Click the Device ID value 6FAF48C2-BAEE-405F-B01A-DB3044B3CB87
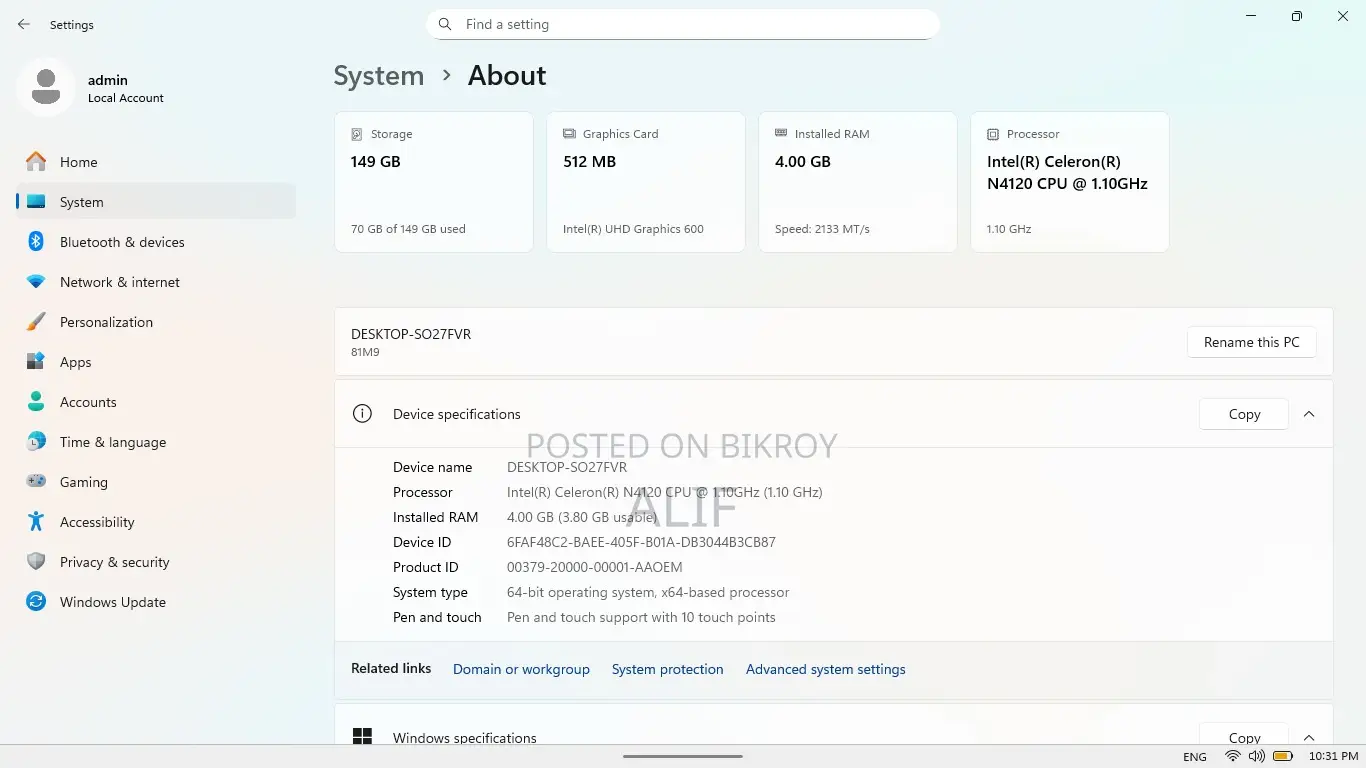1366x768 pixels. (x=641, y=542)
